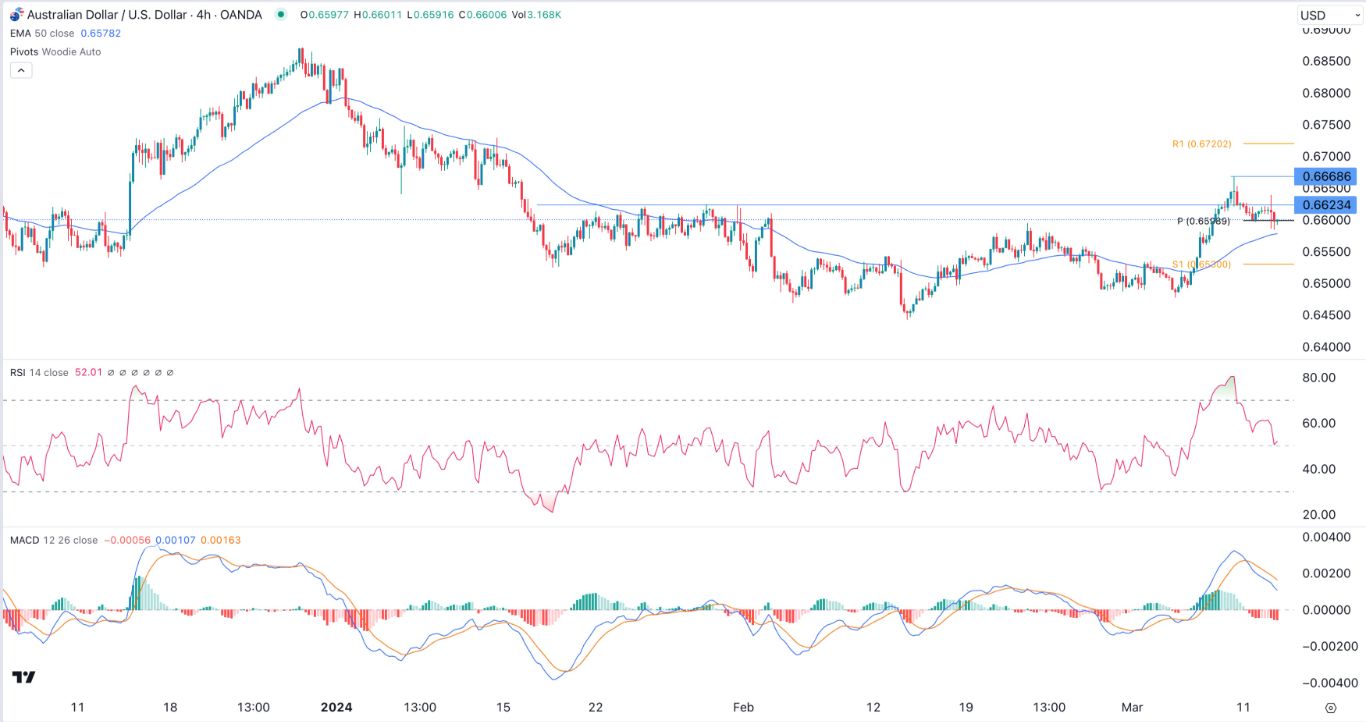The image size is (1366, 722).
Task: Click the Feb label on the time axis
Action: (x=743, y=707)
